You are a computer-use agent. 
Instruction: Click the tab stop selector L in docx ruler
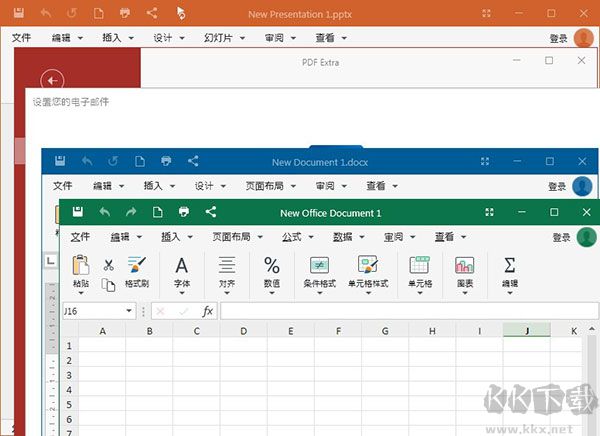tap(51, 261)
